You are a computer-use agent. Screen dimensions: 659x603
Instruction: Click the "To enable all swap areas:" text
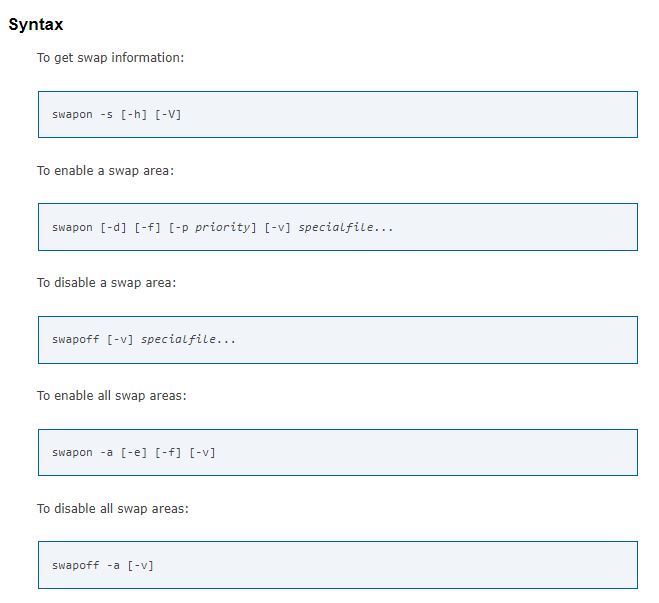pyautogui.click(x=112, y=396)
